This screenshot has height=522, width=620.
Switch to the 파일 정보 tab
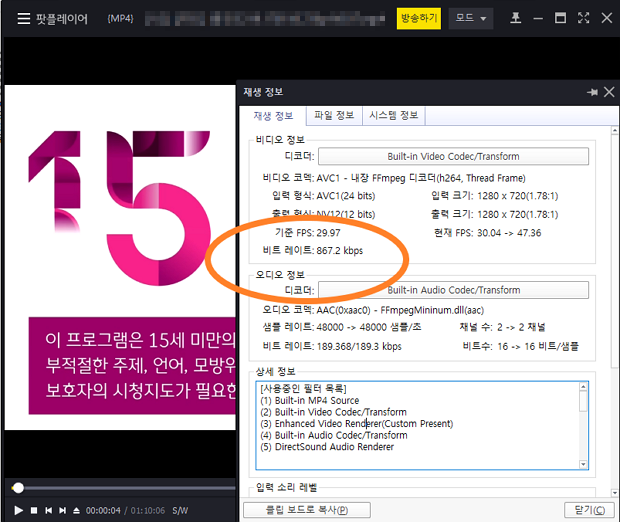tap(334, 115)
